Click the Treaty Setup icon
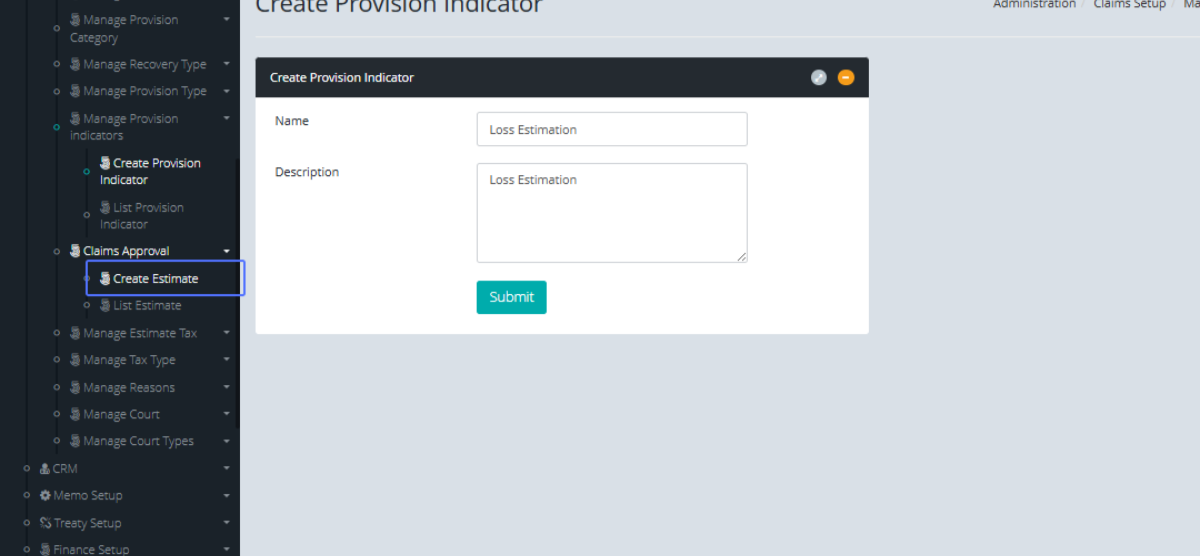This screenshot has width=1200, height=556. pyautogui.click(x=45, y=523)
